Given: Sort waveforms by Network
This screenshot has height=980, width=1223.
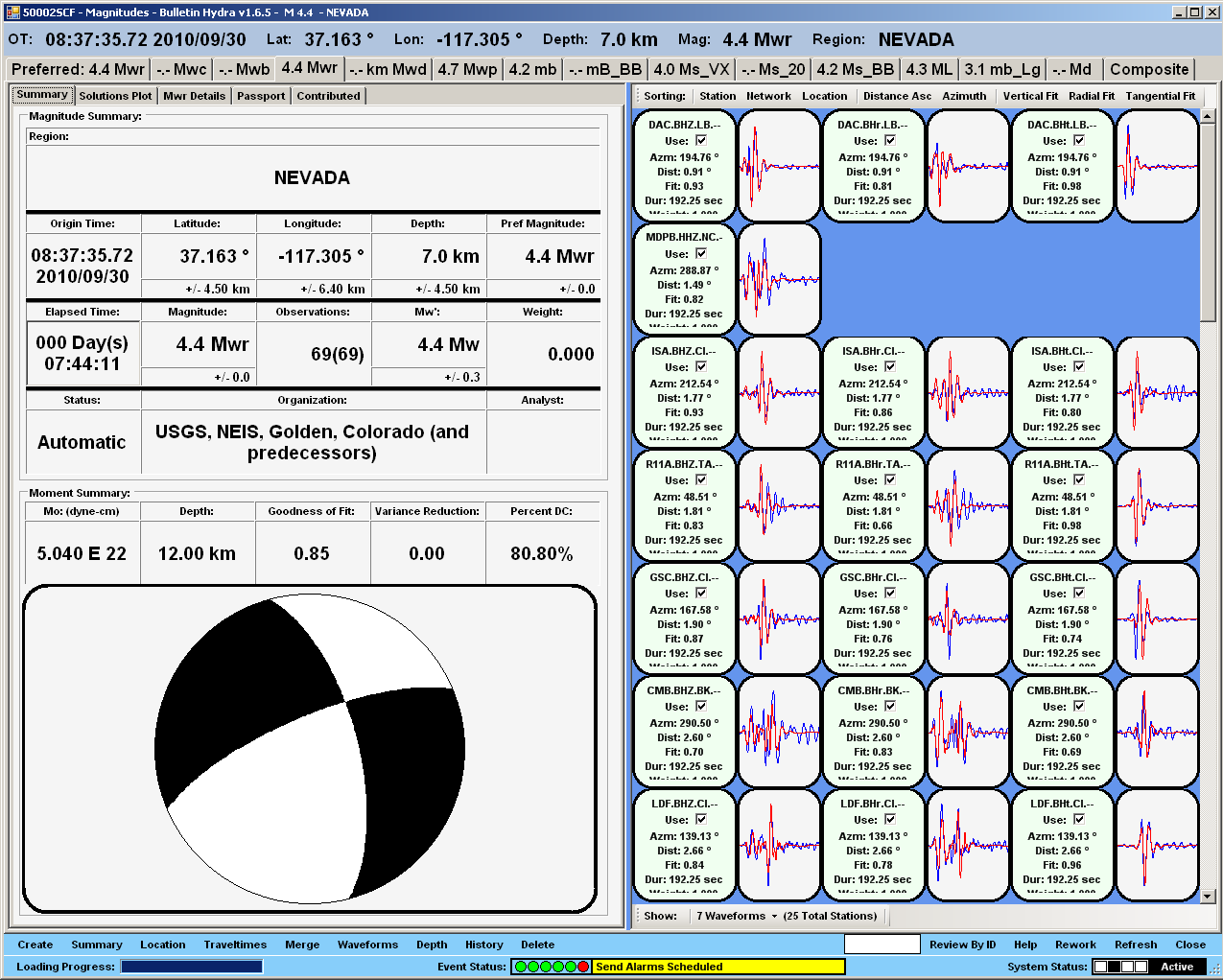Looking at the screenshot, I should [768, 96].
